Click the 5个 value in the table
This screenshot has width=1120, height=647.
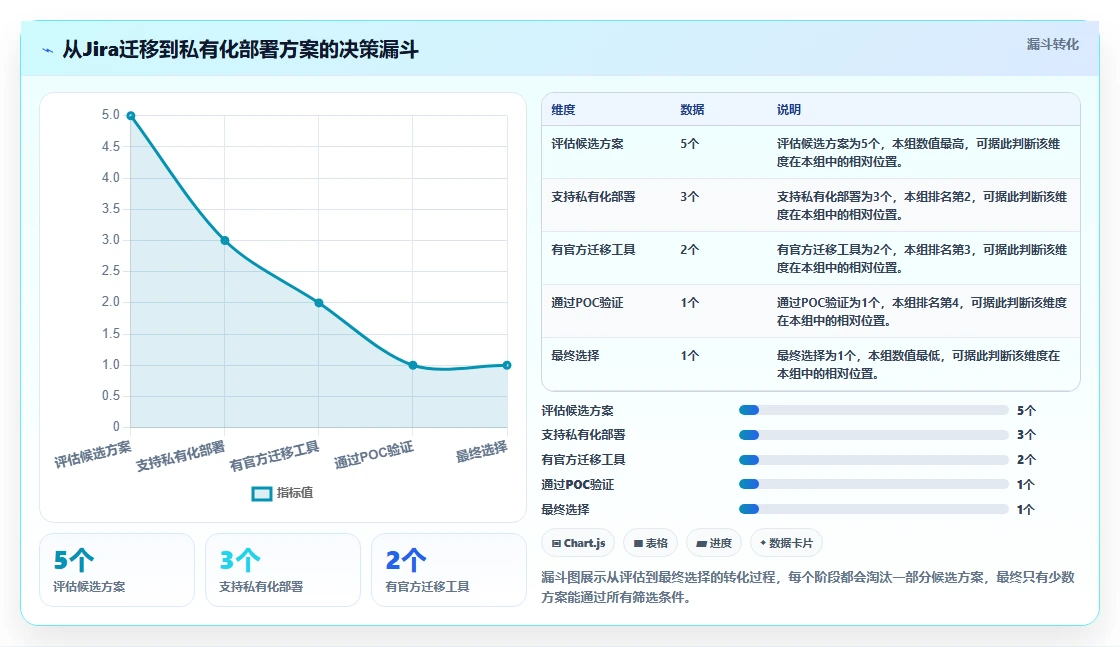[689, 144]
